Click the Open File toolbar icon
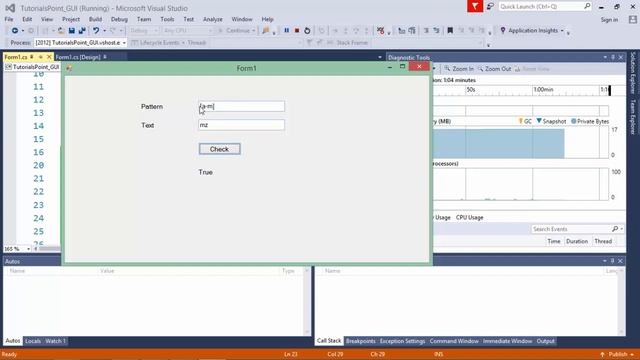 click(61, 31)
